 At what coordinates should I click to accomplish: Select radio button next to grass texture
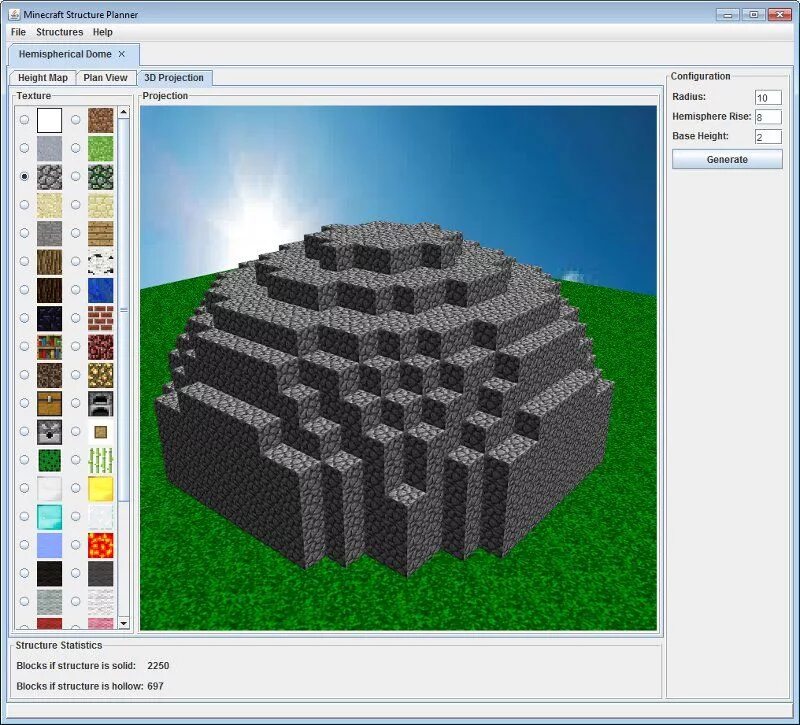tap(76, 148)
